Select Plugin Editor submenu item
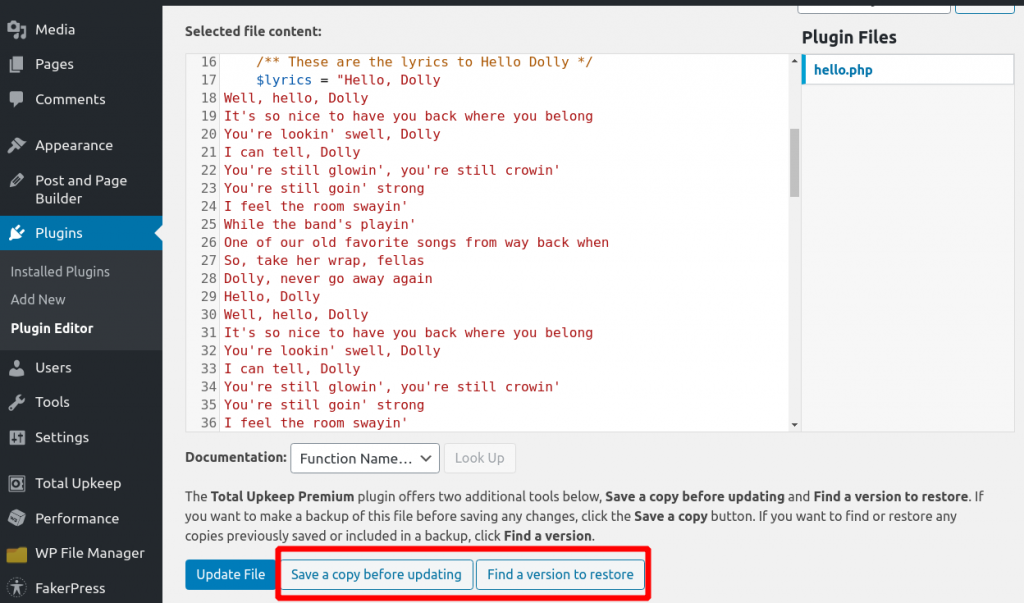The width and height of the screenshot is (1024, 603). tap(52, 329)
